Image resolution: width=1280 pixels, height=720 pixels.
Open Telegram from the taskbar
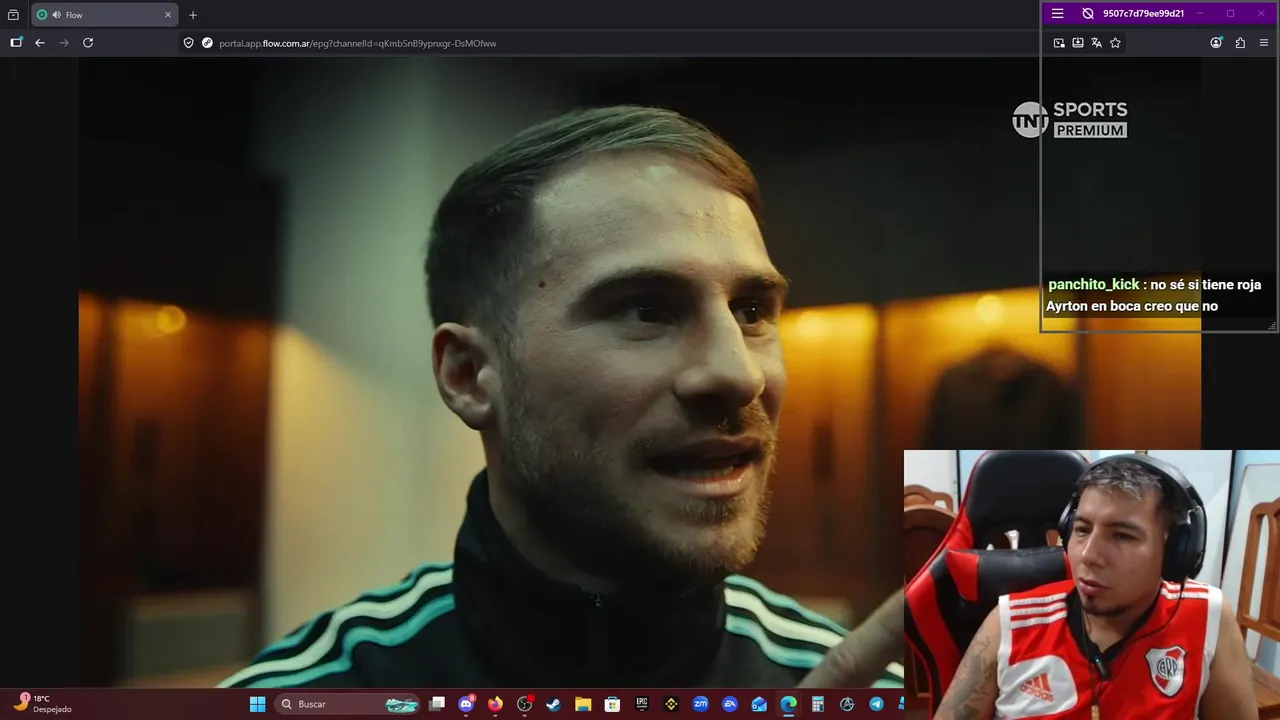coord(877,704)
